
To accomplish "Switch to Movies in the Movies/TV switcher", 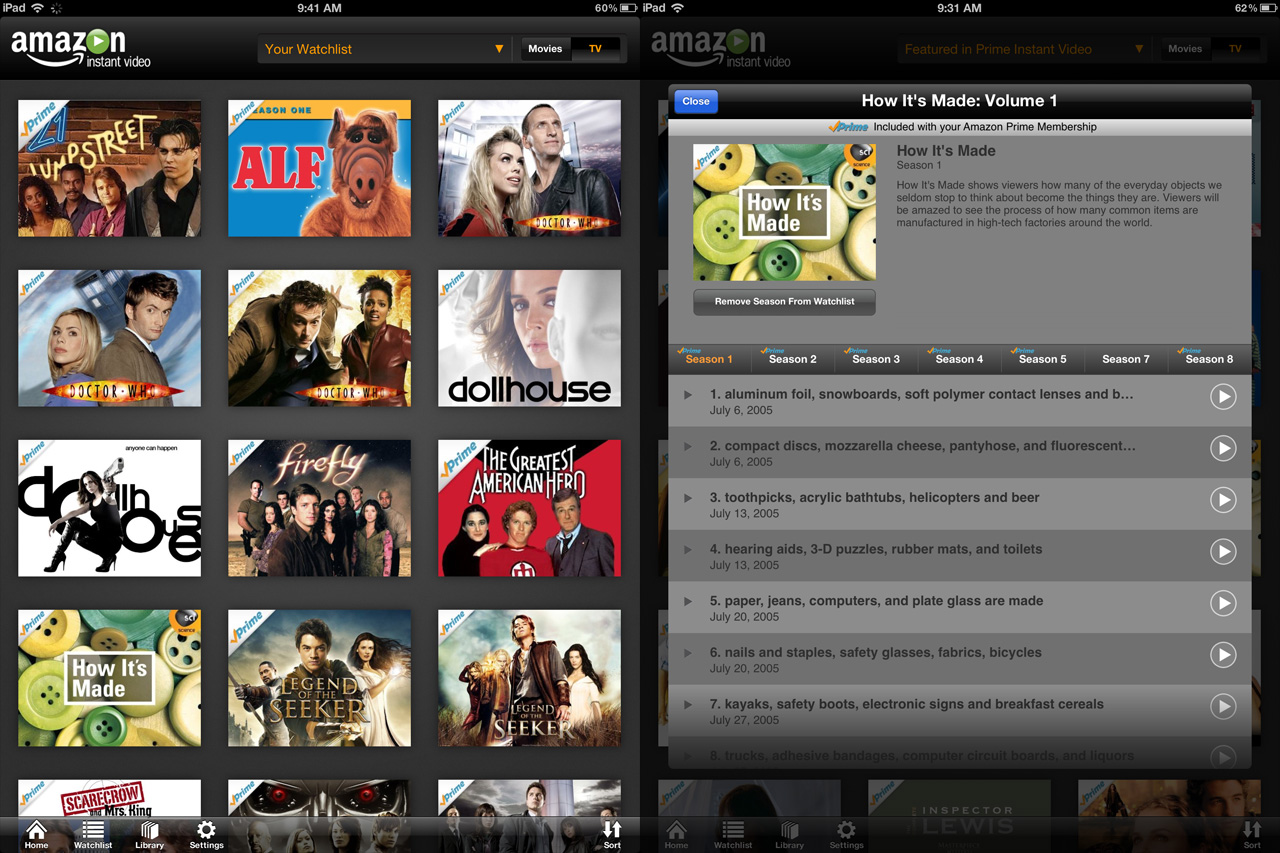I will tap(545, 47).
